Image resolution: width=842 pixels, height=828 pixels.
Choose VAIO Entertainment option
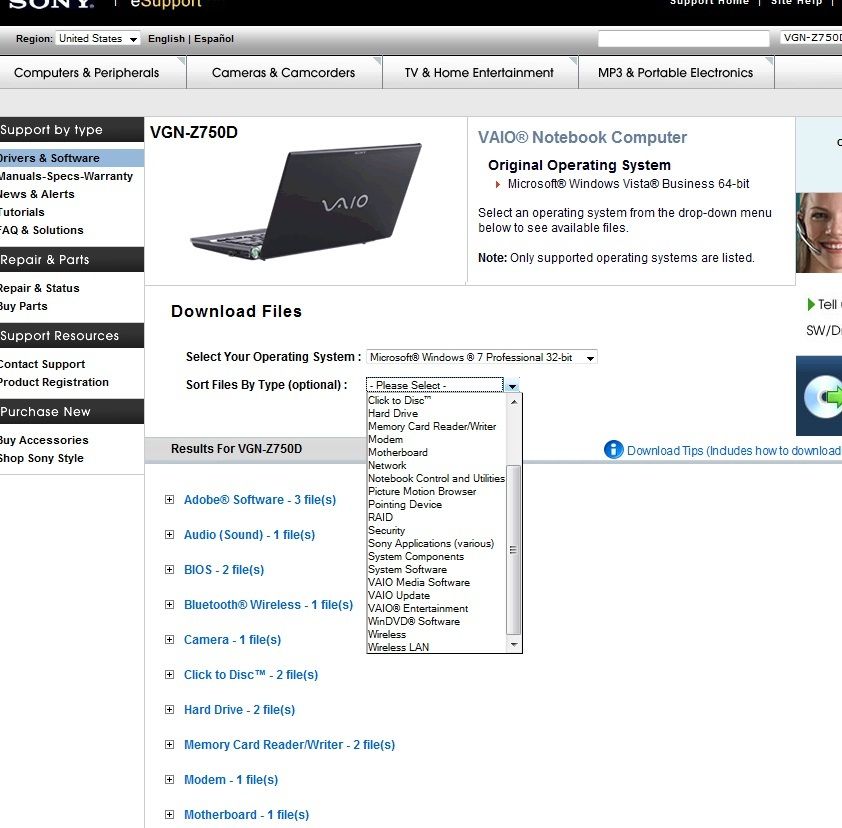pyautogui.click(x=437, y=608)
